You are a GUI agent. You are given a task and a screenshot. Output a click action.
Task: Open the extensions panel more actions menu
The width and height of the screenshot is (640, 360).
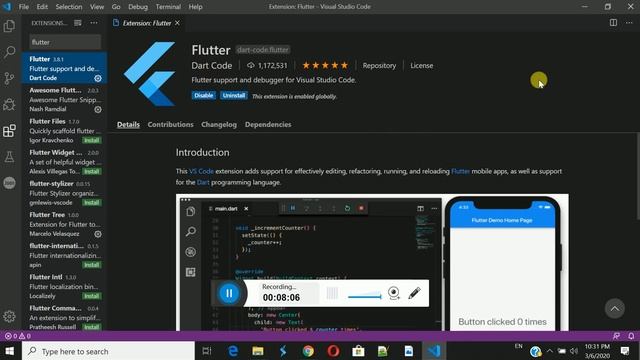coord(94,23)
